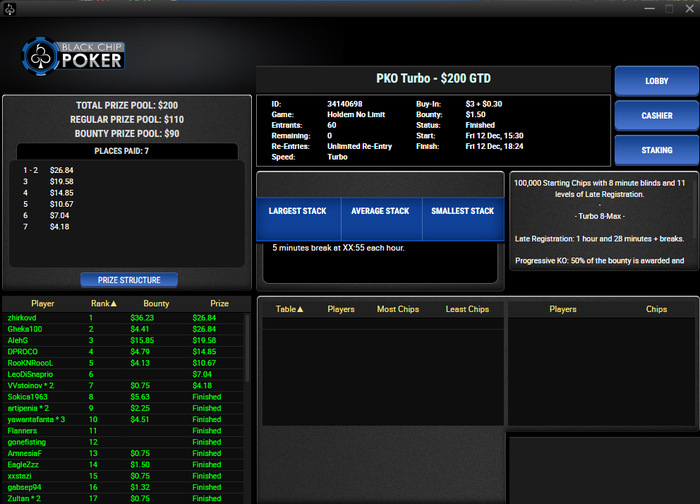The width and height of the screenshot is (700, 504).
Task: Sort tables by Least Chips header
Action: [467, 309]
